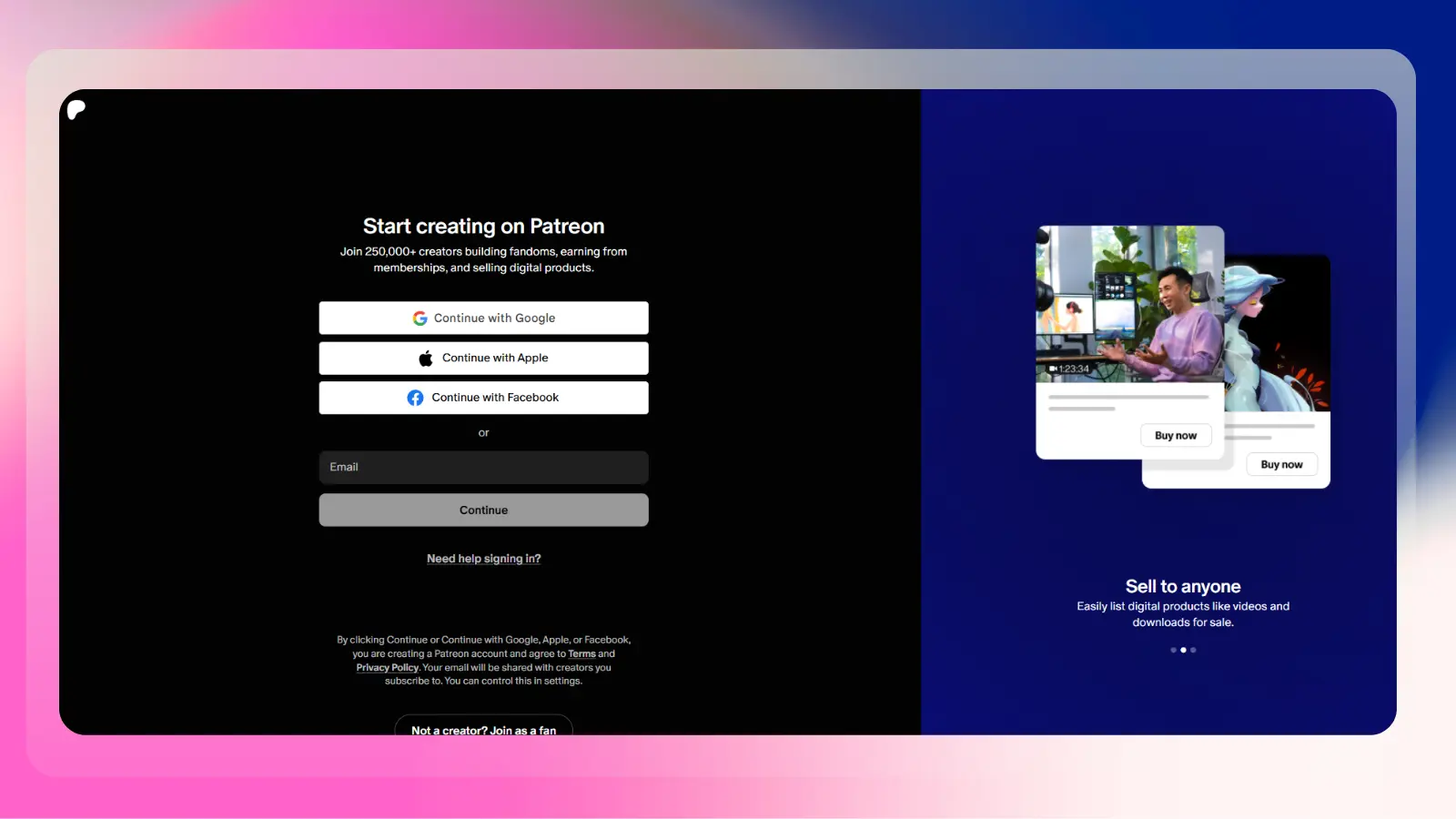Click the front card's Buy now button

(x=1176, y=436)
